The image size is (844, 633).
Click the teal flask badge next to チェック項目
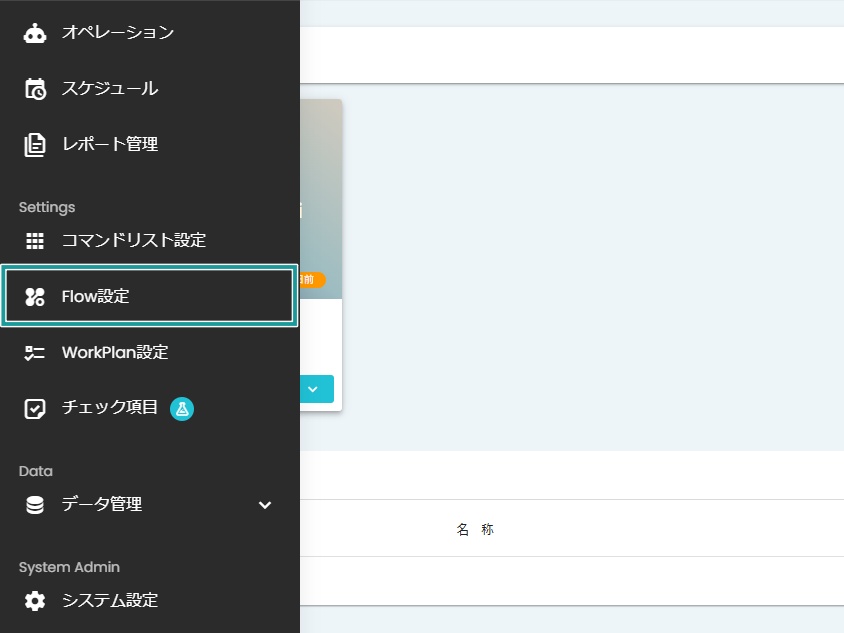coord(182,409)
